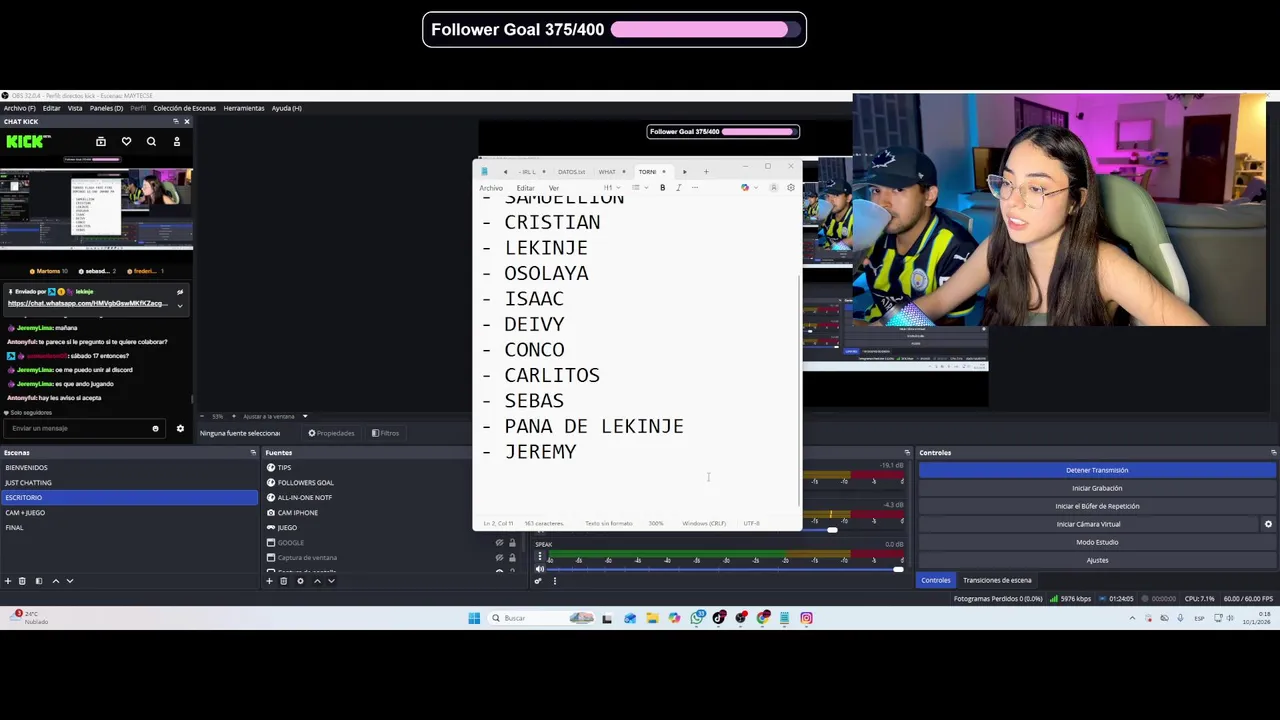This screenshot has height=720, width=1280.
Task: Open Archivo menu in OBS
Action: pyautogui.click(x=19, y=108)
